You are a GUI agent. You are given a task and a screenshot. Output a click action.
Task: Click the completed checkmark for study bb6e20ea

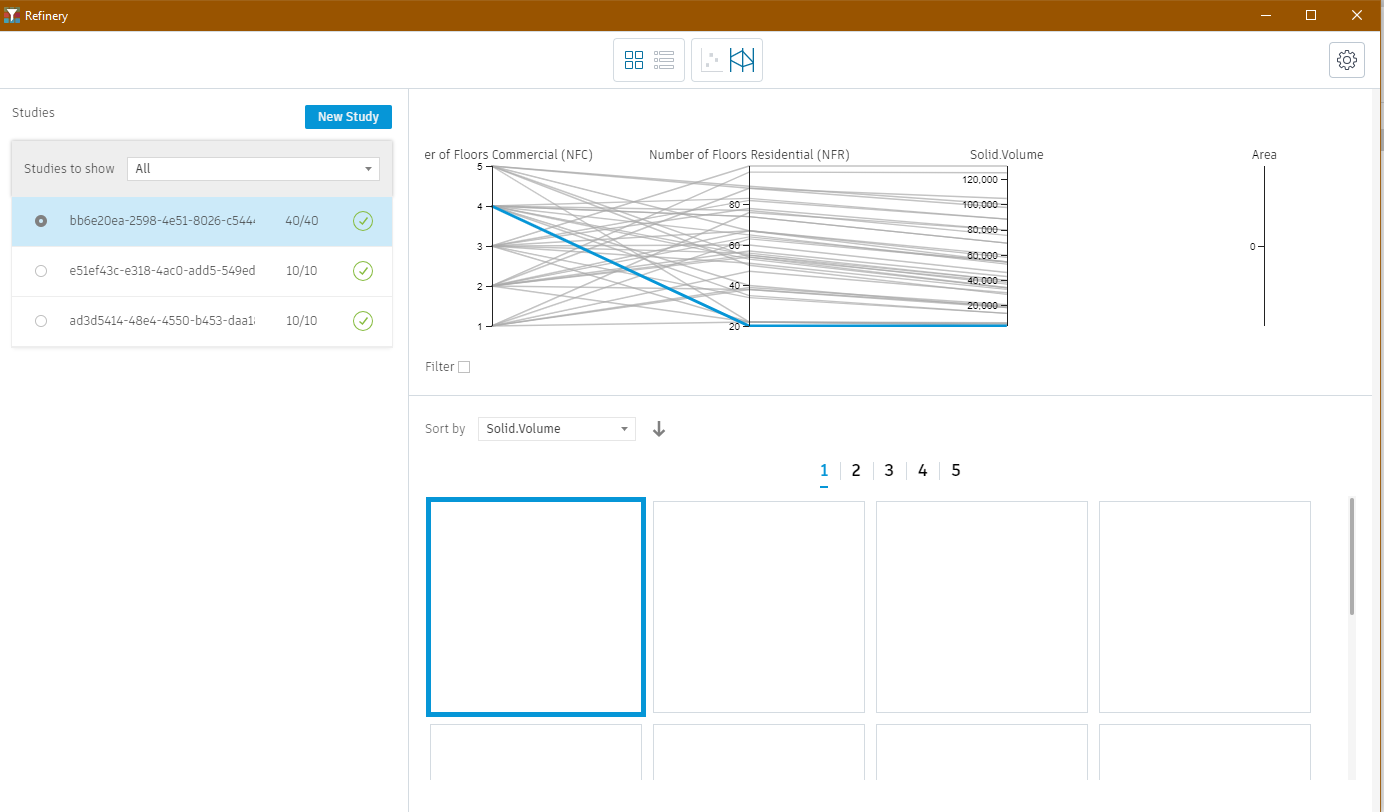363,221
